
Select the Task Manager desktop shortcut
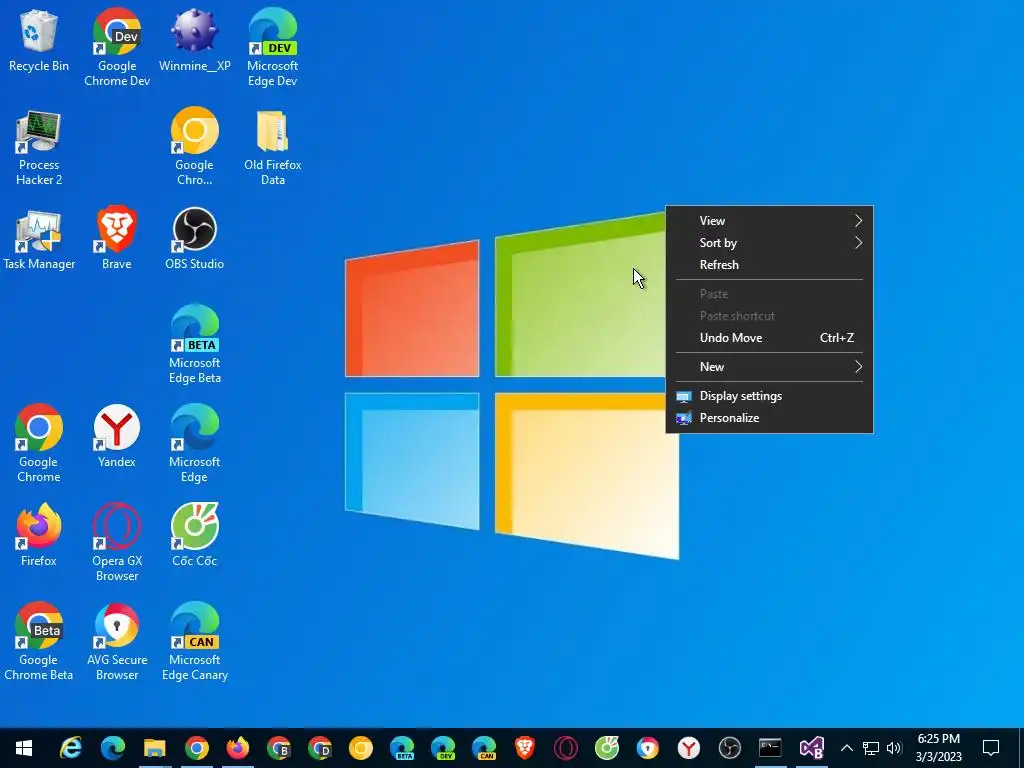[x=39, y=239]
